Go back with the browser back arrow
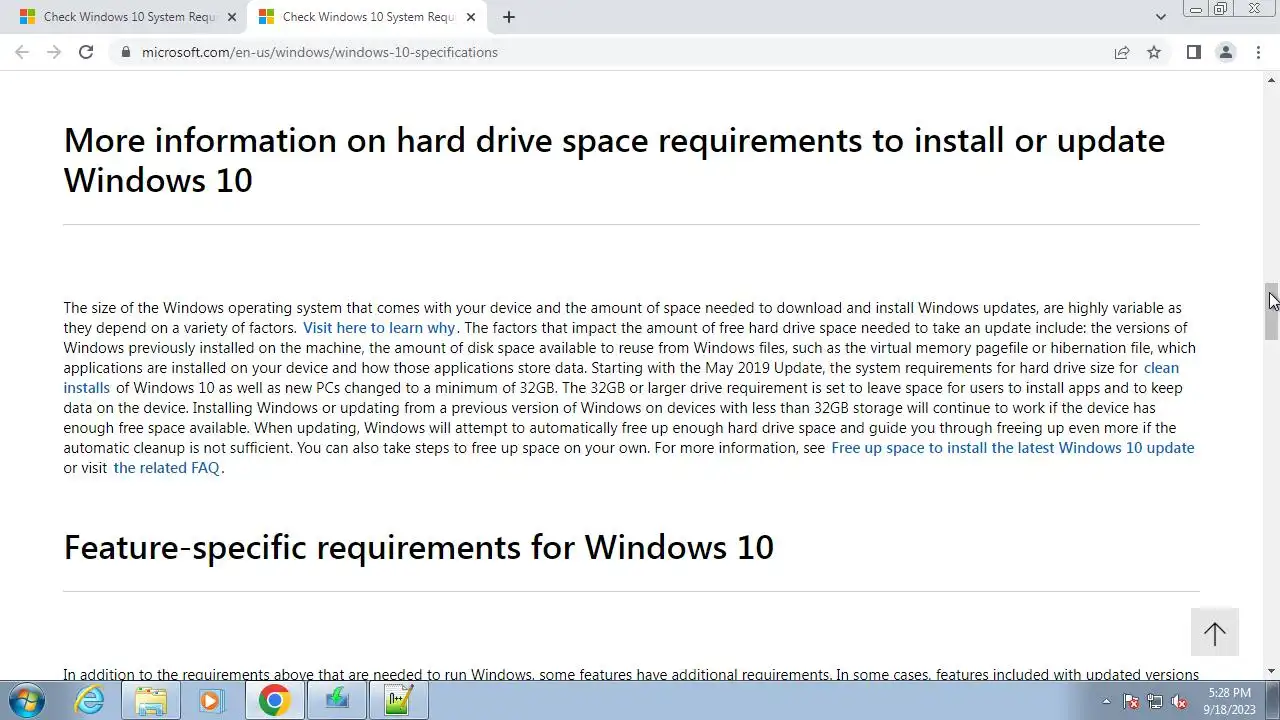Viewport: 1280px width, 720px height. tap(22, 52)
